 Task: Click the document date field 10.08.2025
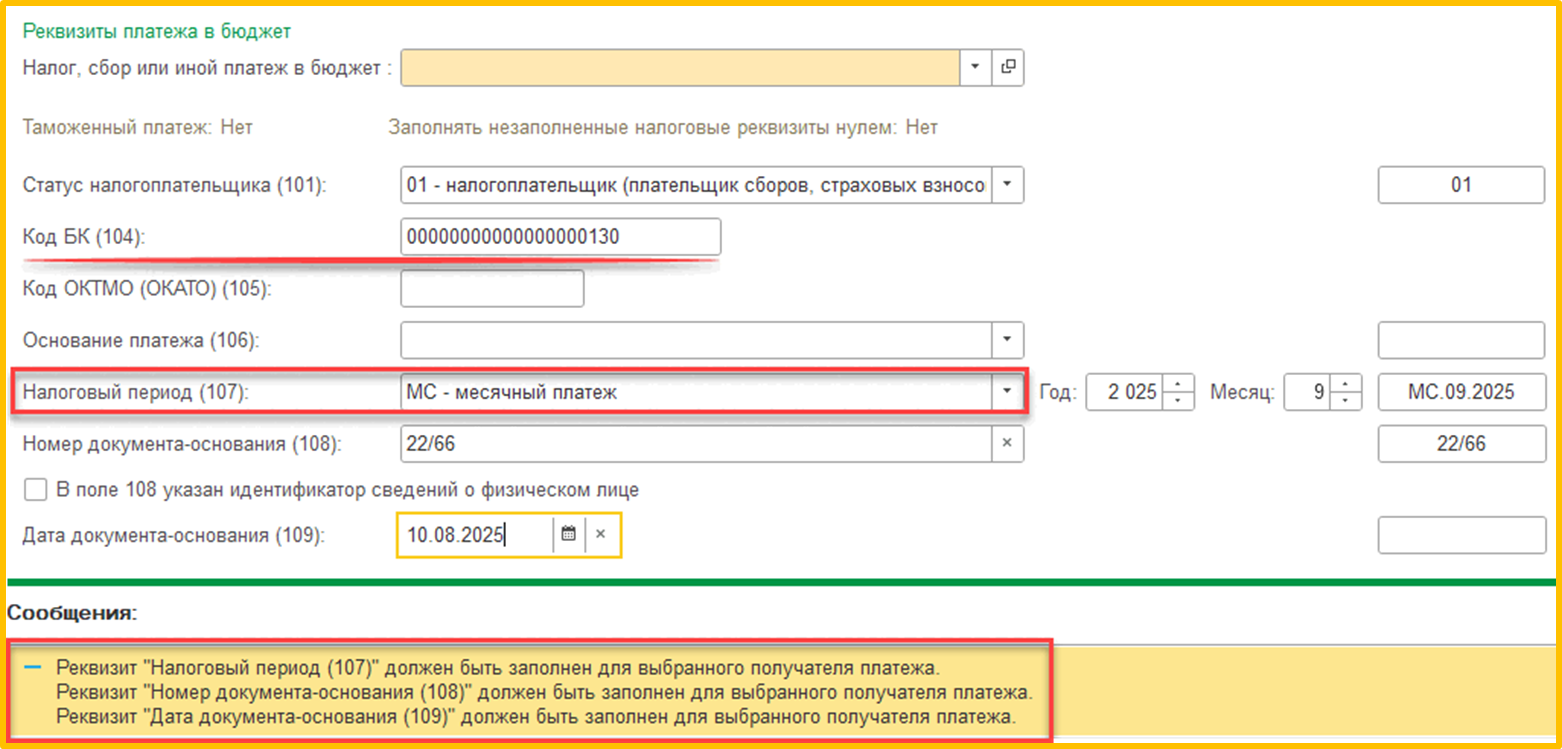click(x=476, y=534)
